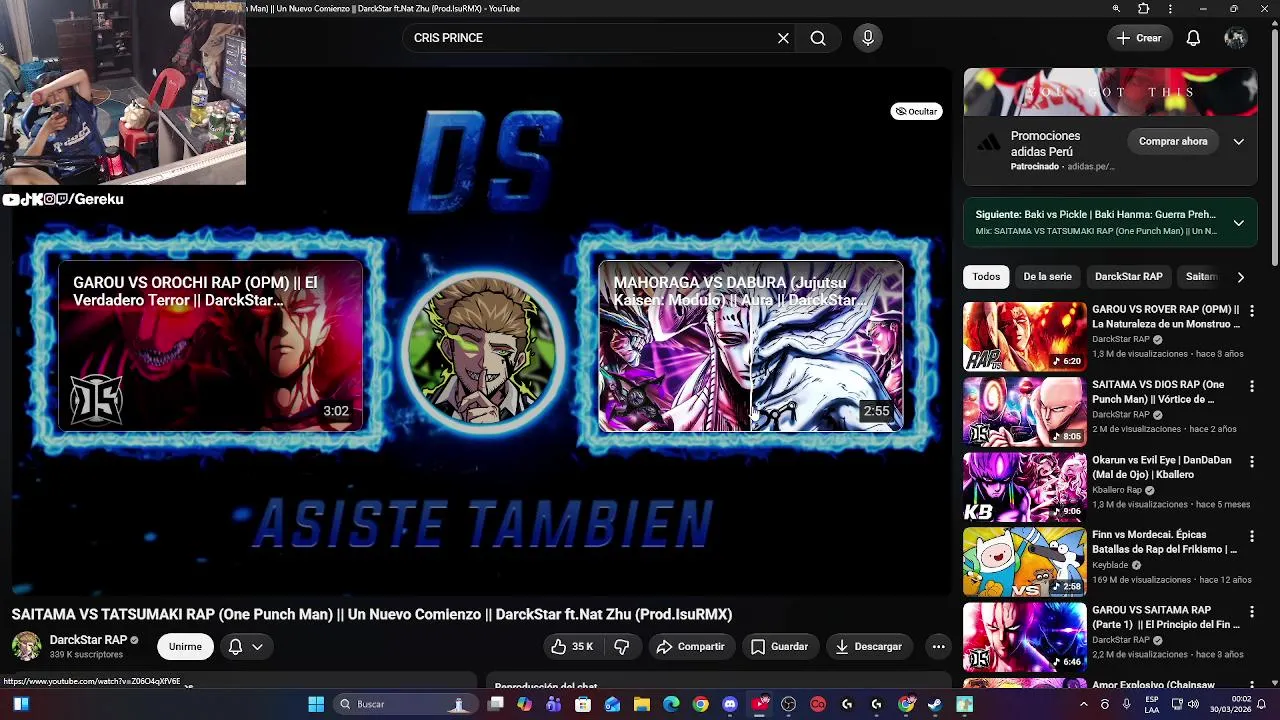Select the Todos filter chip

(986, 277)
